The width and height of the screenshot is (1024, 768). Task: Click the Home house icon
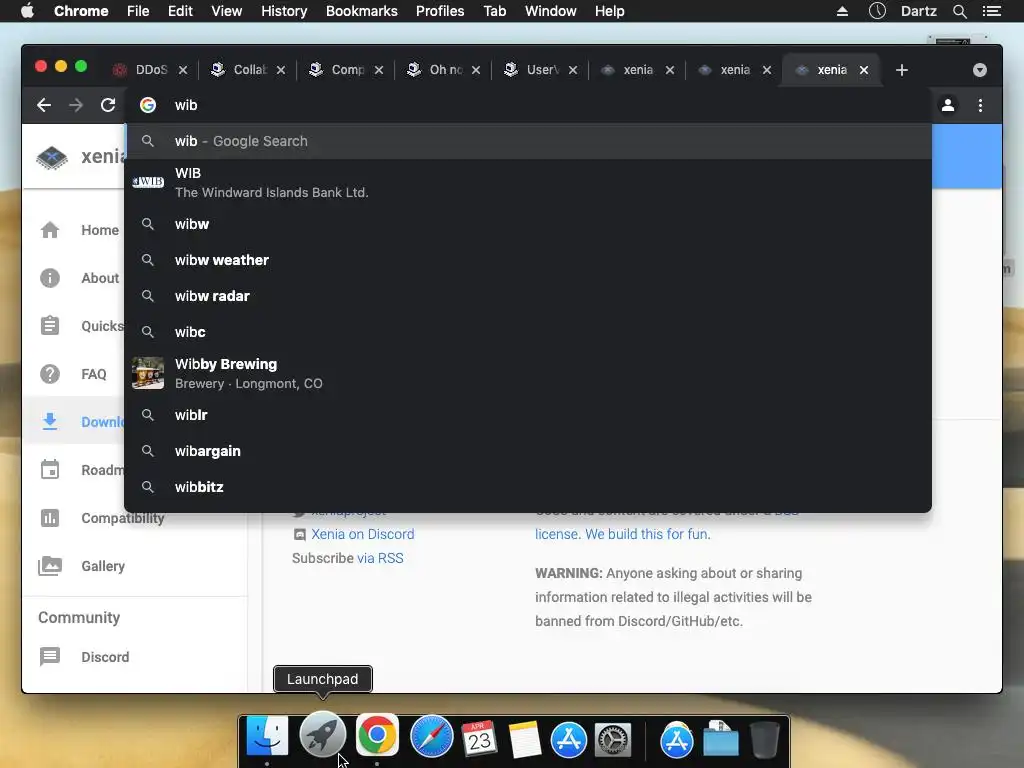(50, 230)
